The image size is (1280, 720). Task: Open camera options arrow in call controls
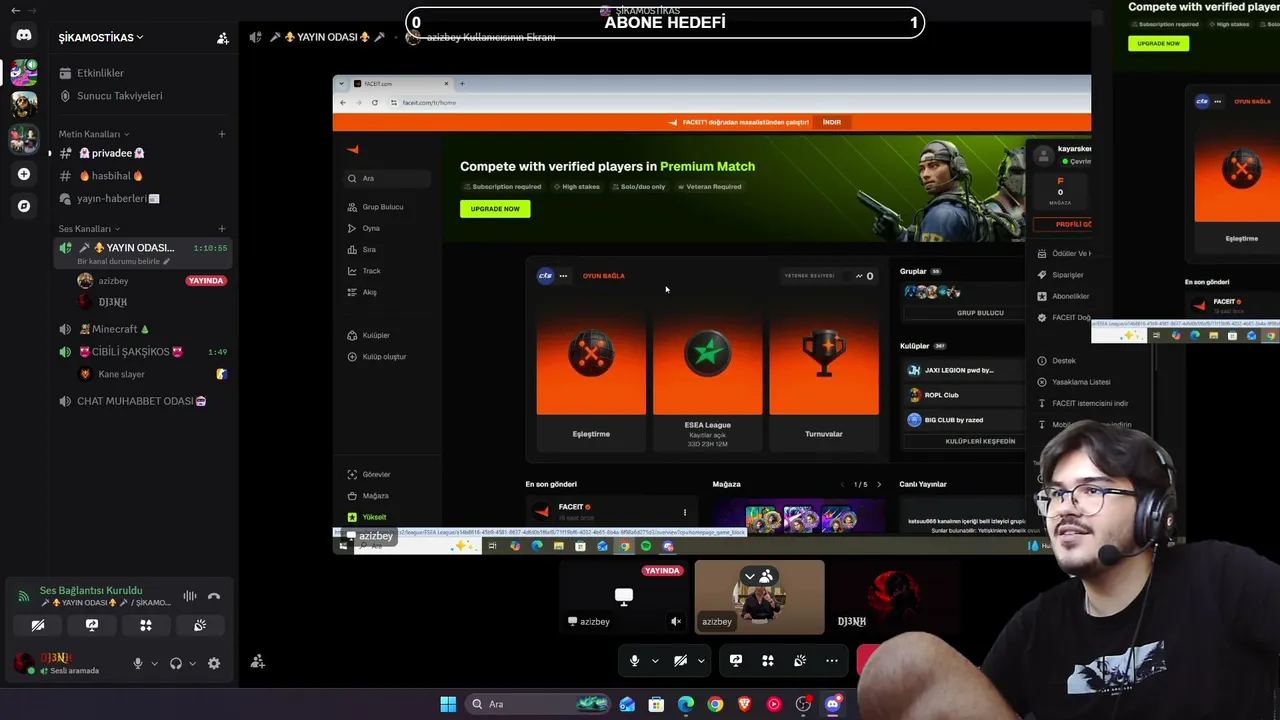(701, 660)
